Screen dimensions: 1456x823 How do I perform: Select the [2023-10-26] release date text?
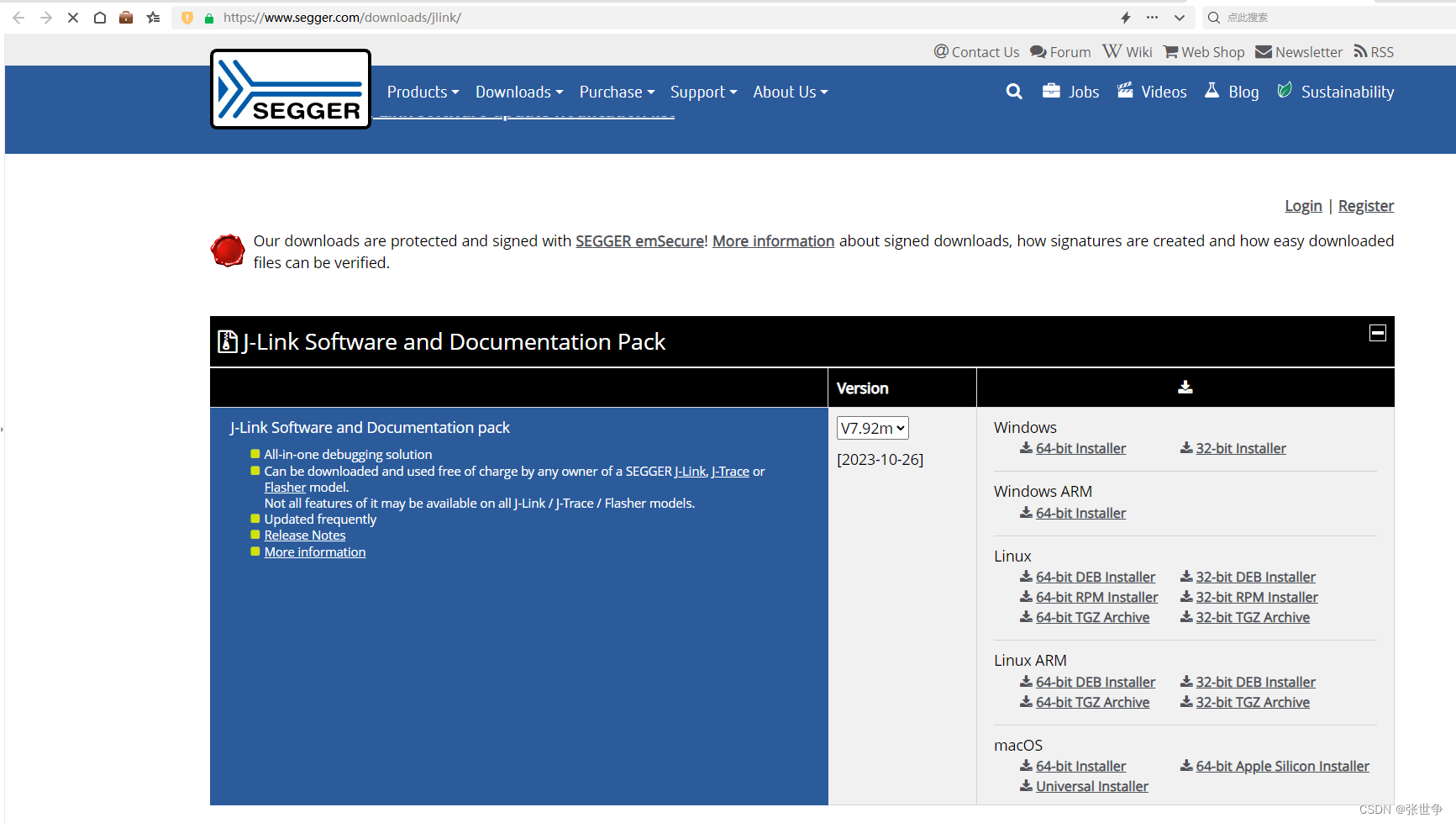click(x=880, y=460)
